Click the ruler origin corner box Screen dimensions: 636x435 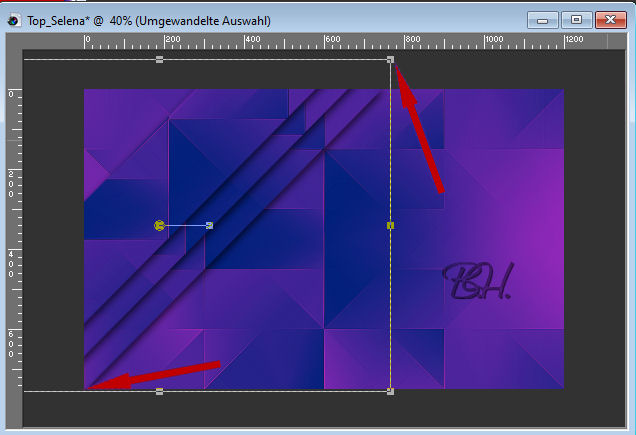pos(12,41)
